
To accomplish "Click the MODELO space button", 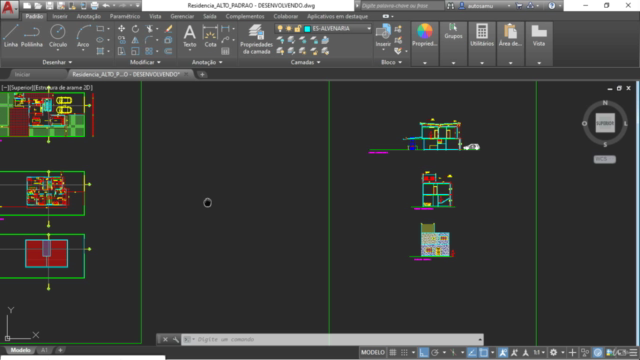I will point(373,353).
